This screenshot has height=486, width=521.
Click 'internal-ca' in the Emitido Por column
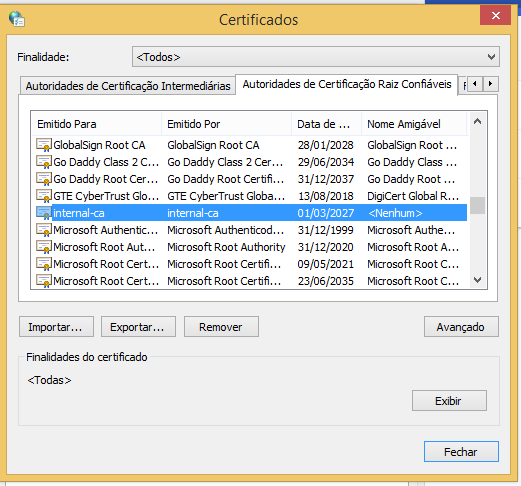point(193,213)
